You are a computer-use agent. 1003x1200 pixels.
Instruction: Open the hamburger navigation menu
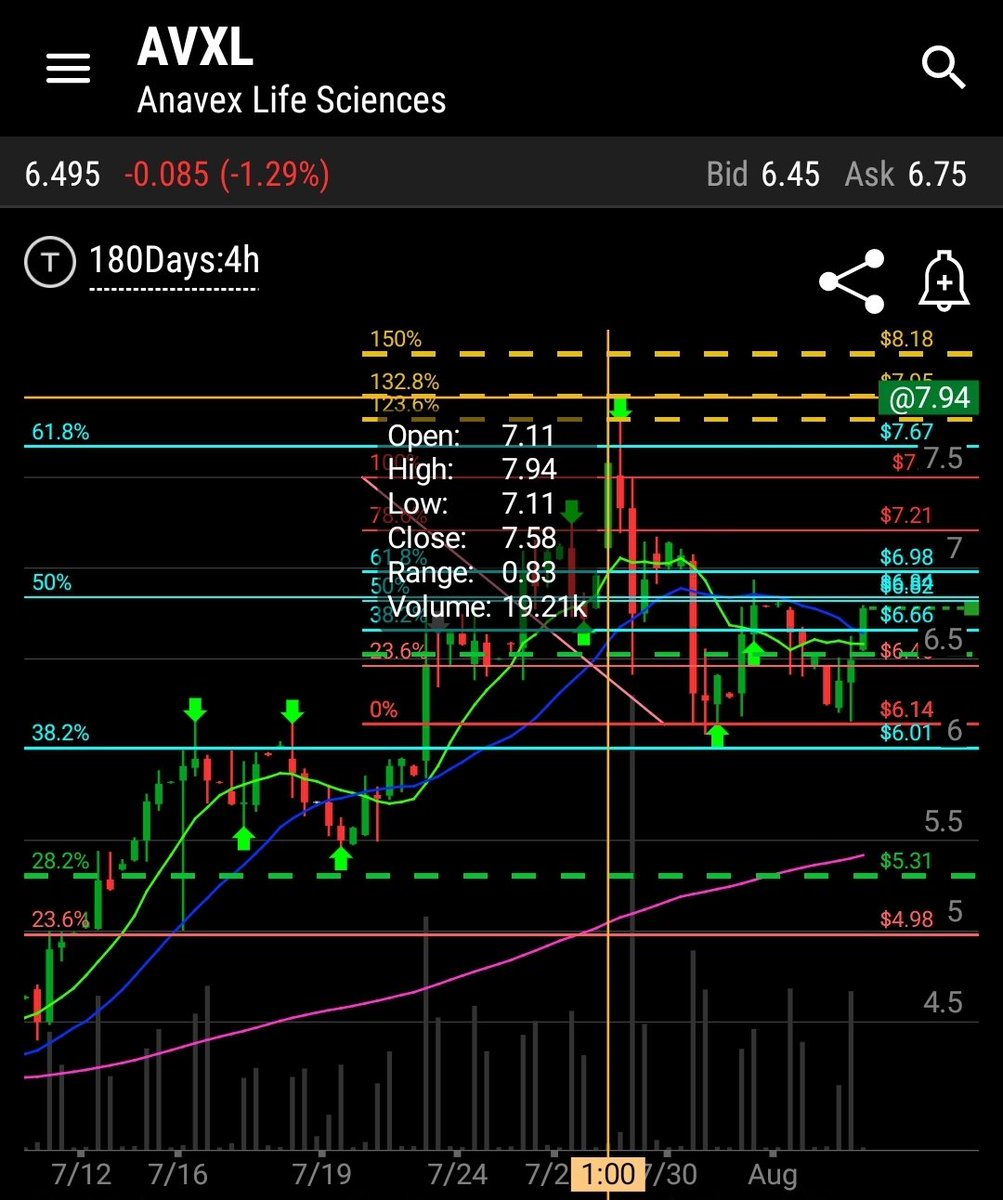pos(68,69)
